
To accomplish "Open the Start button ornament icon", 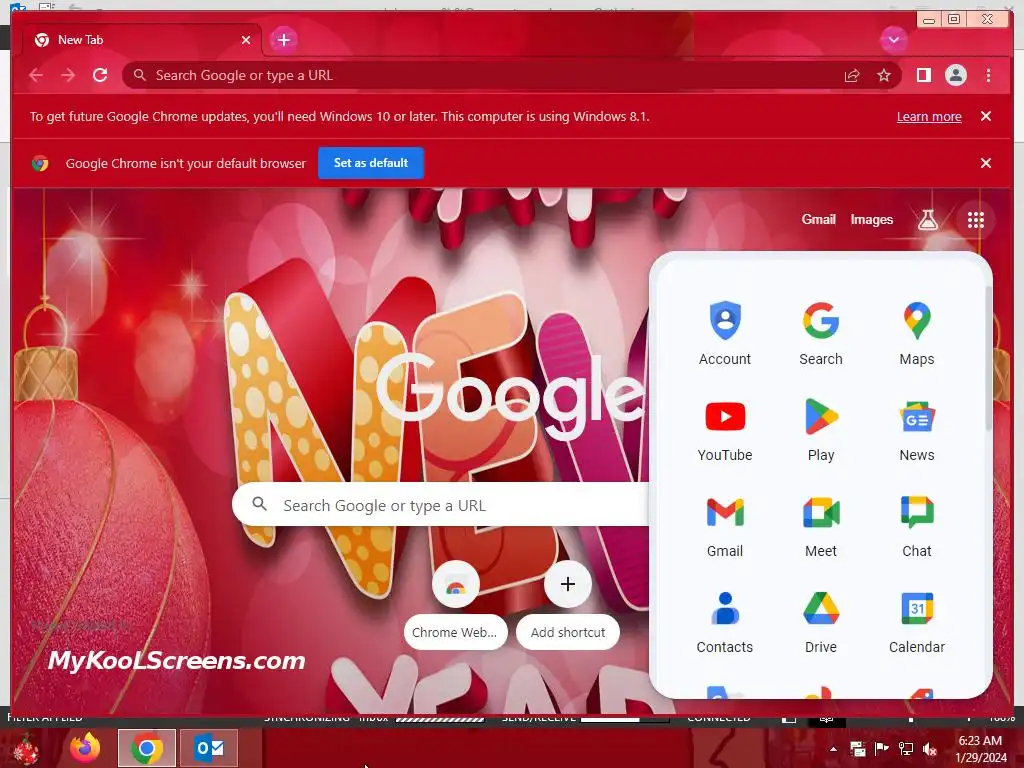I will (x=25, y=749).
